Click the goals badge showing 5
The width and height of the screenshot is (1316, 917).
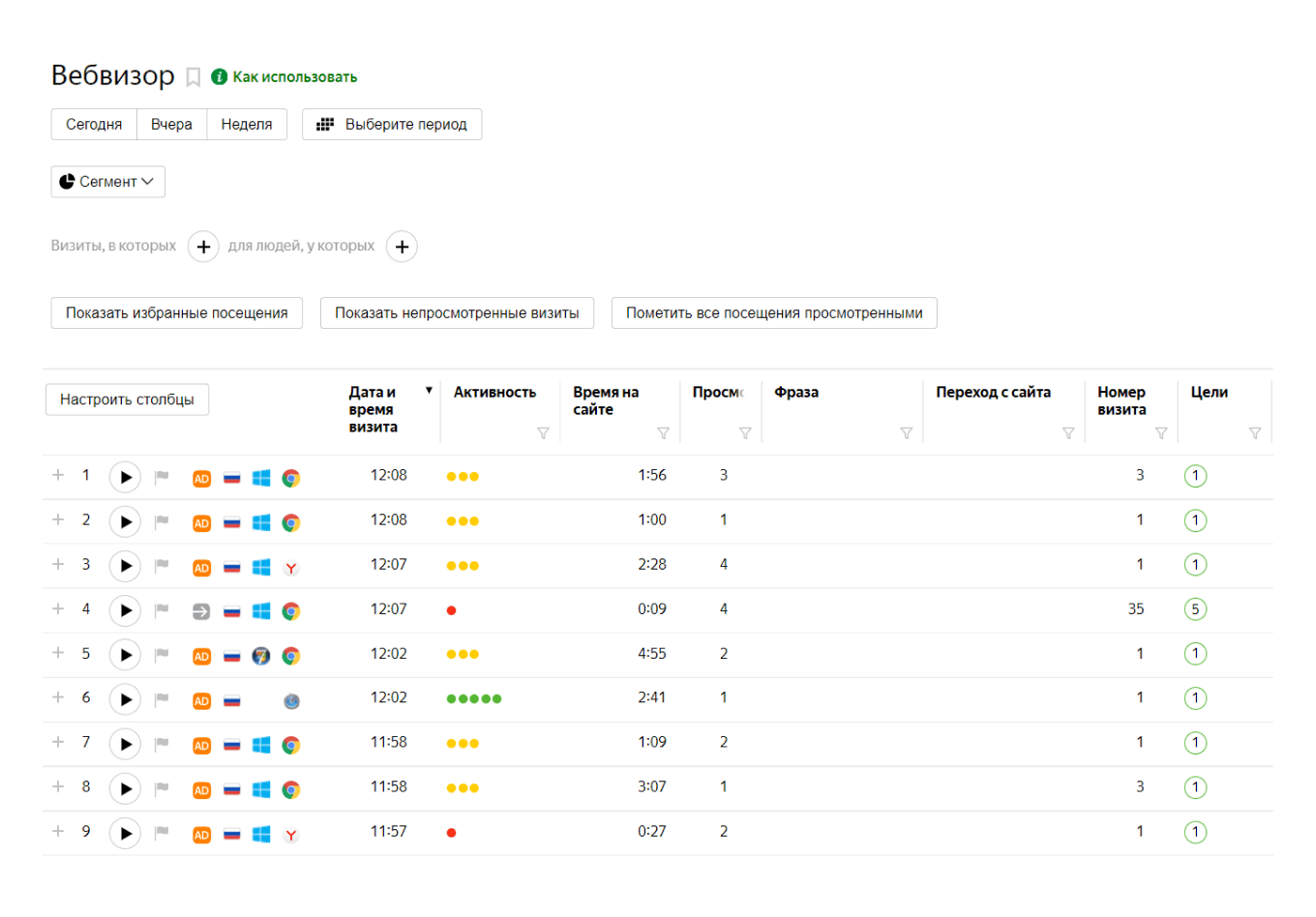(1195, 609)
